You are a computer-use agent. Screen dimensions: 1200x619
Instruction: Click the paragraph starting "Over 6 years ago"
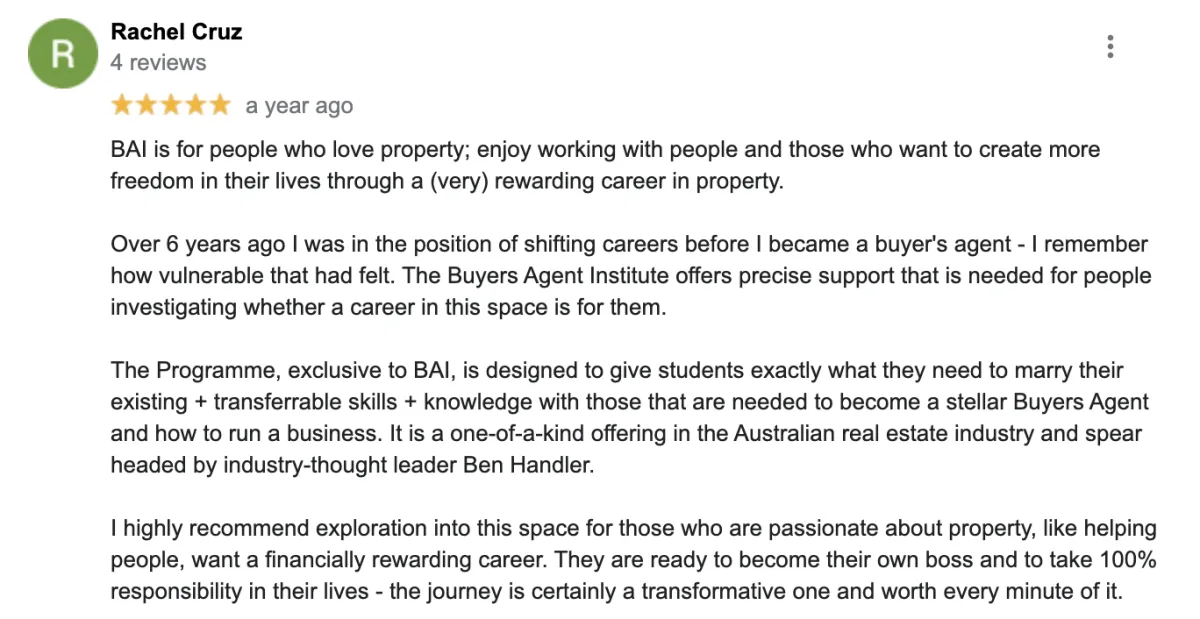[631, 276]
